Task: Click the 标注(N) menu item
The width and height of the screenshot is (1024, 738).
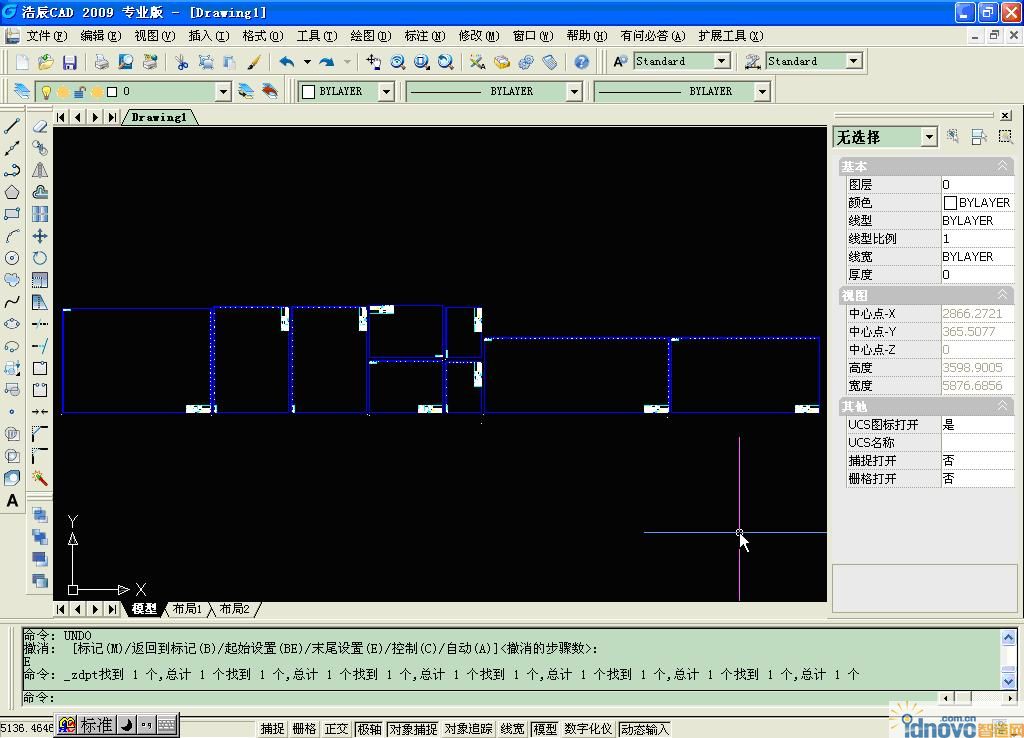Action: (424, 36)
